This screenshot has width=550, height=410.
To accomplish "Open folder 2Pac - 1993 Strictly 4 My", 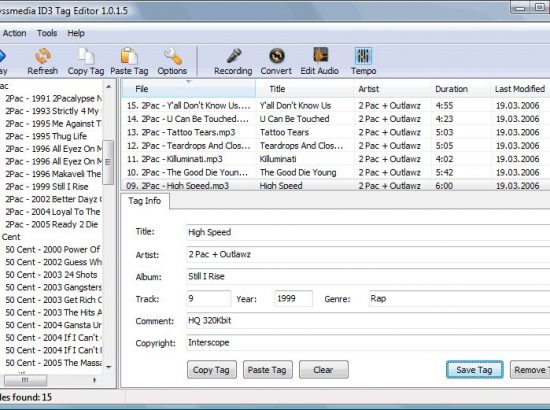I will (x=52, y=111).
